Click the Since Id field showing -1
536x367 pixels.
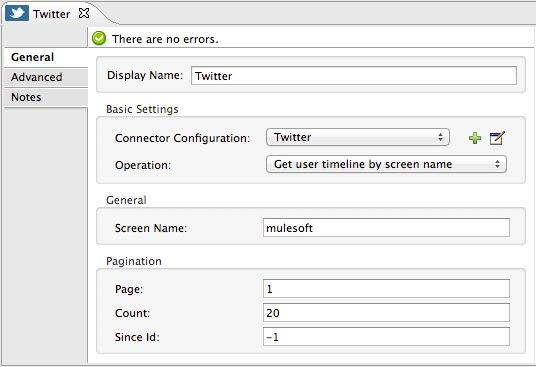point(386,337)
